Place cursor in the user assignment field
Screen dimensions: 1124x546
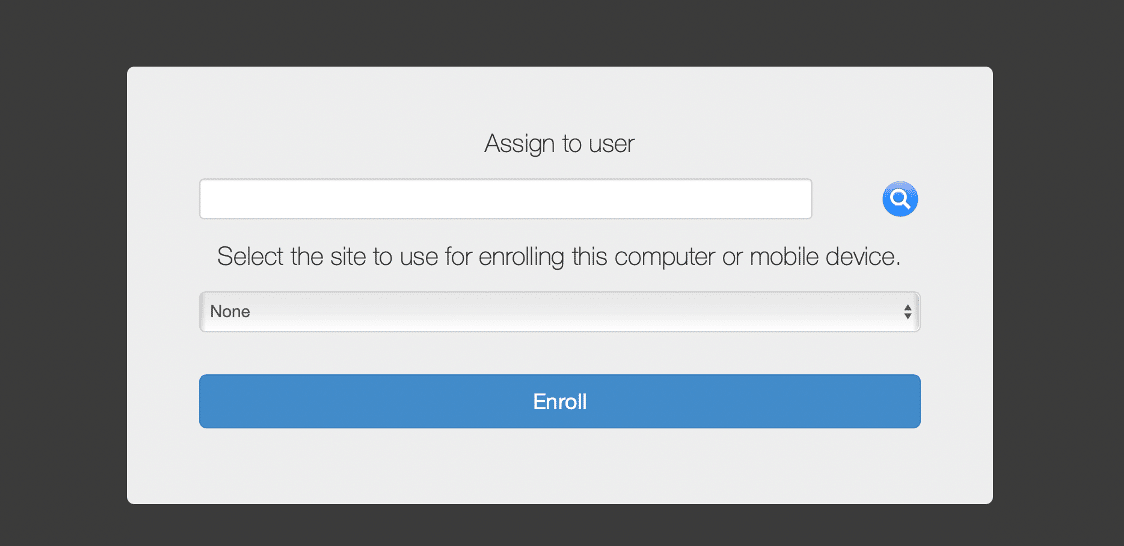click(505, 199)
